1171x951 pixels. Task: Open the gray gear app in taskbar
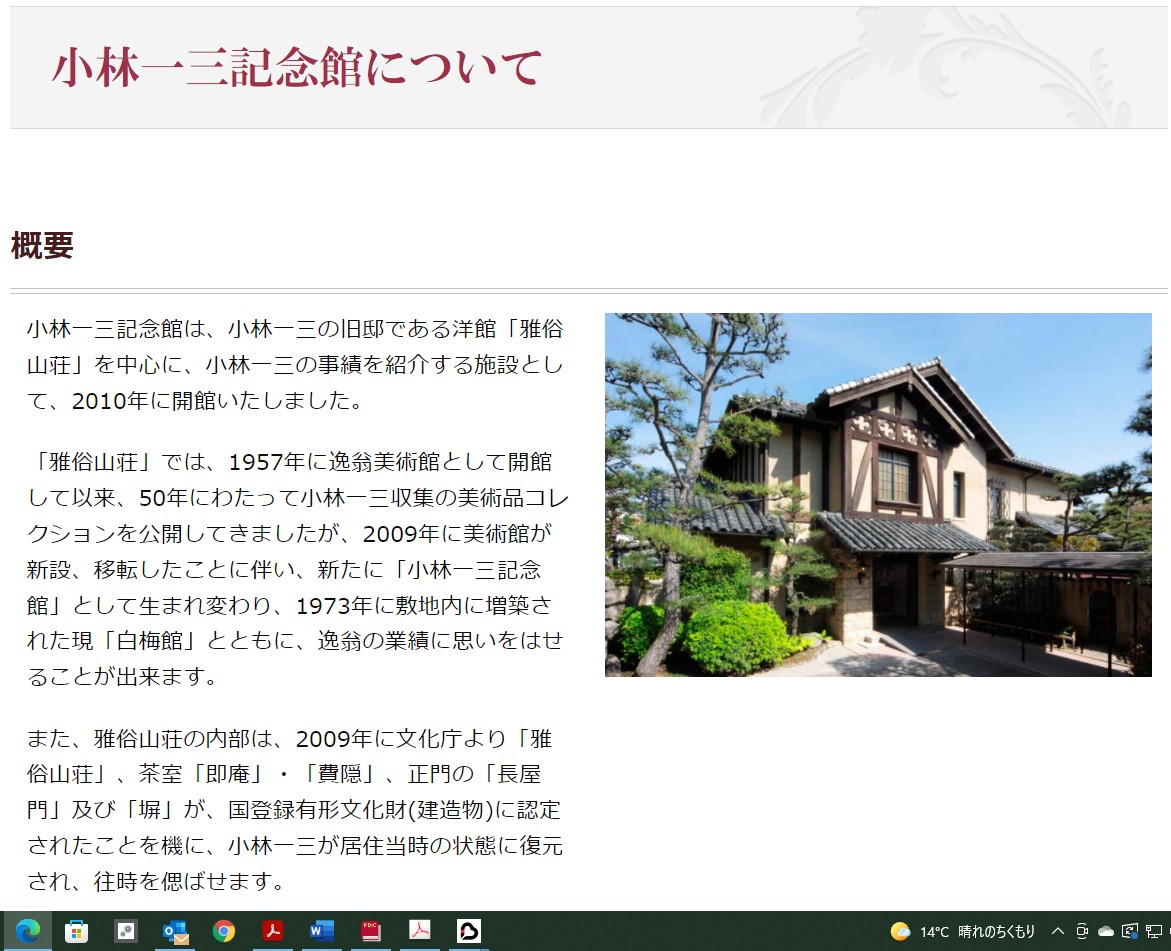click(x=125, y=932)
